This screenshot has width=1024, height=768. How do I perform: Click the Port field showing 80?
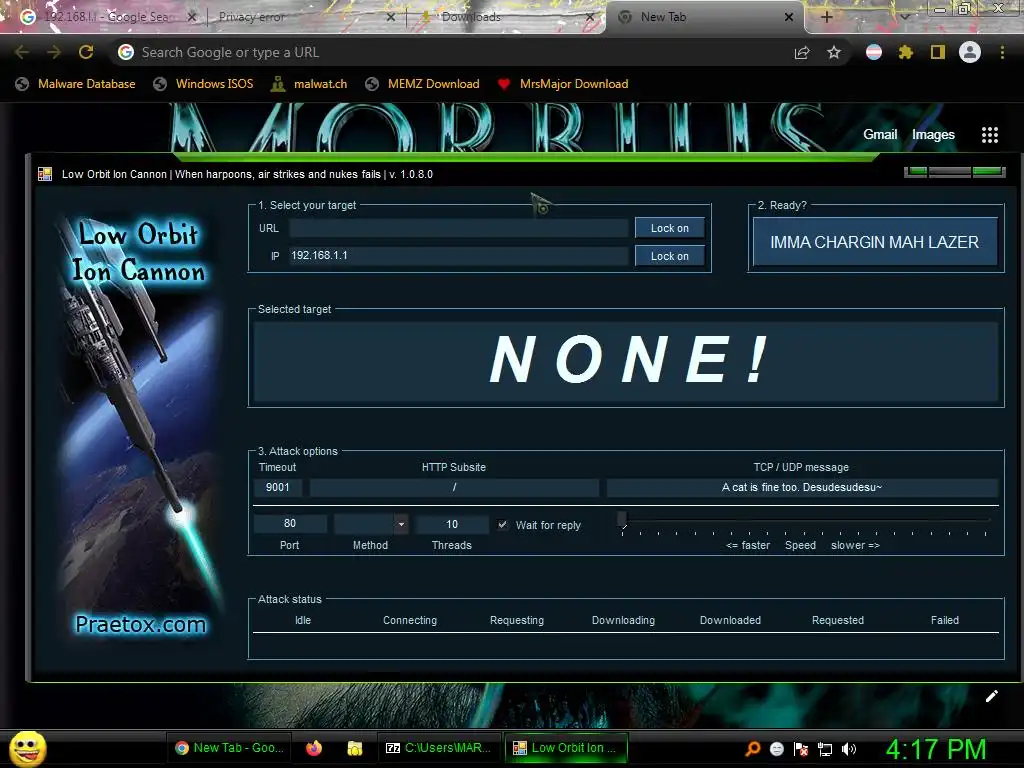click(290, 524)
